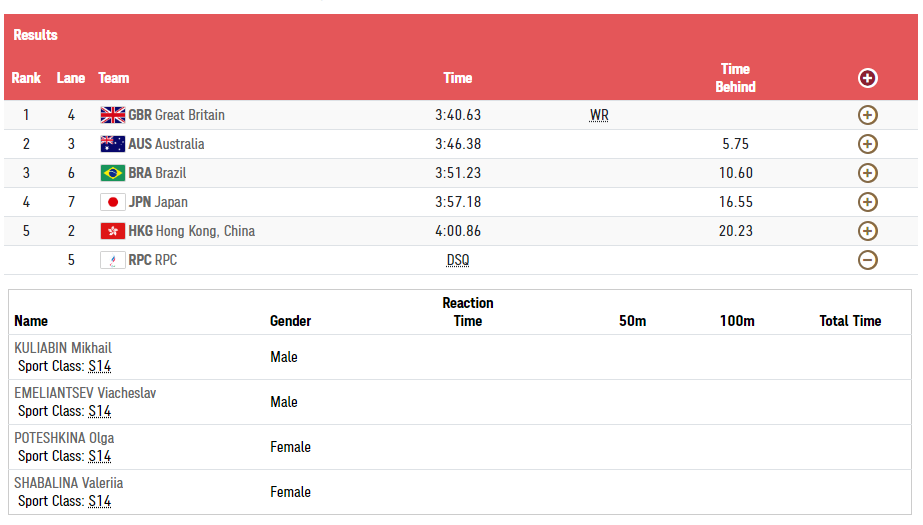
Task: Expand the Brazil team row
Action: click(x=867, y=173)
